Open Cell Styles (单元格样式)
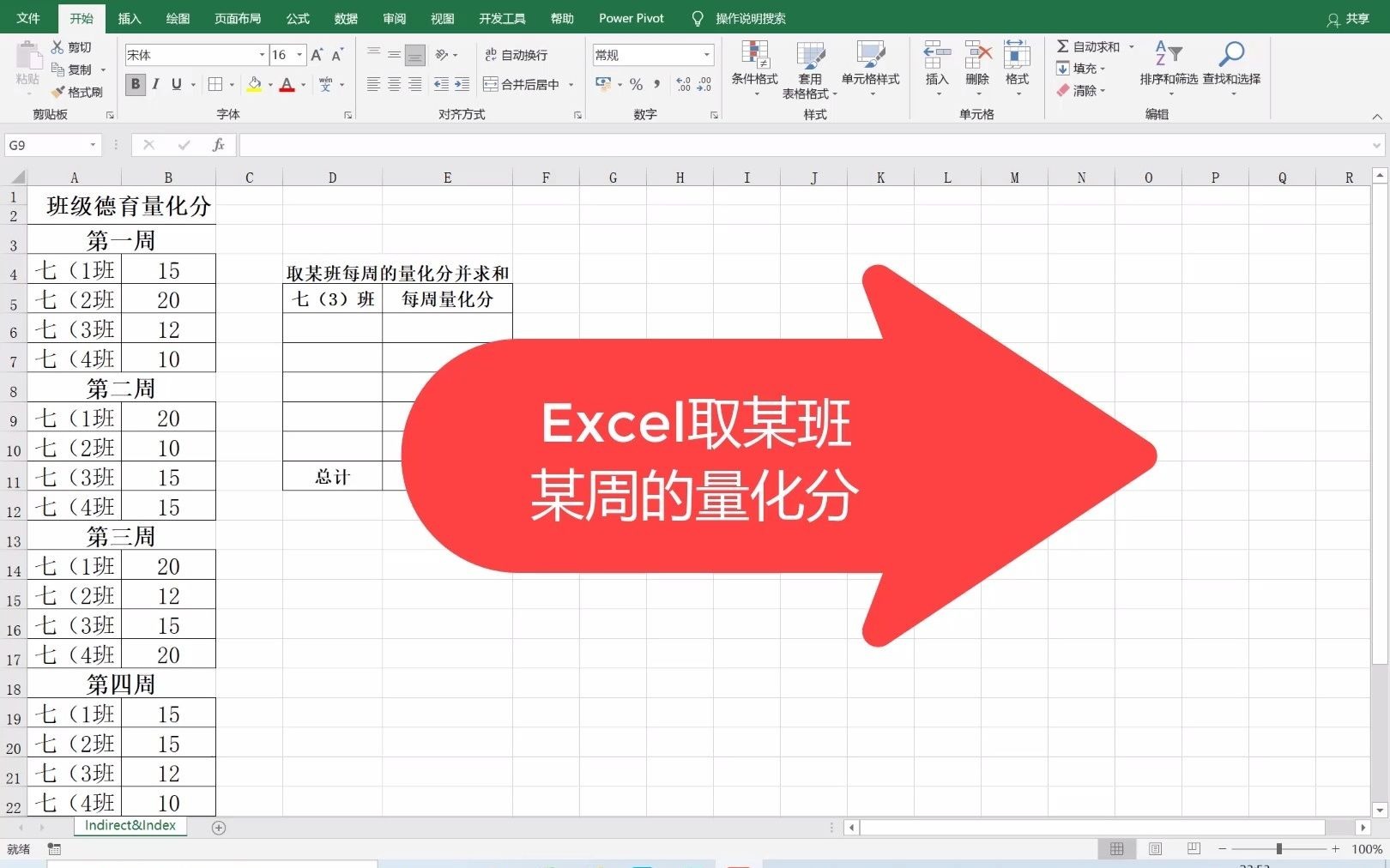 (x=870, y=69)
